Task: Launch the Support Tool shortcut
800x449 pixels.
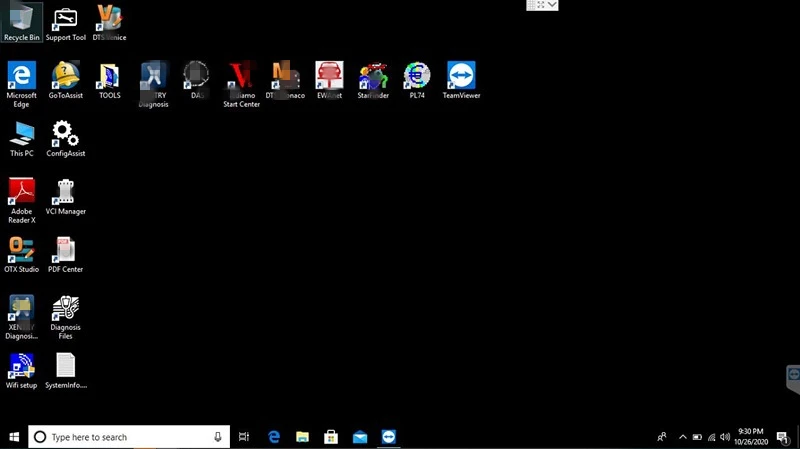Action: 65,24
